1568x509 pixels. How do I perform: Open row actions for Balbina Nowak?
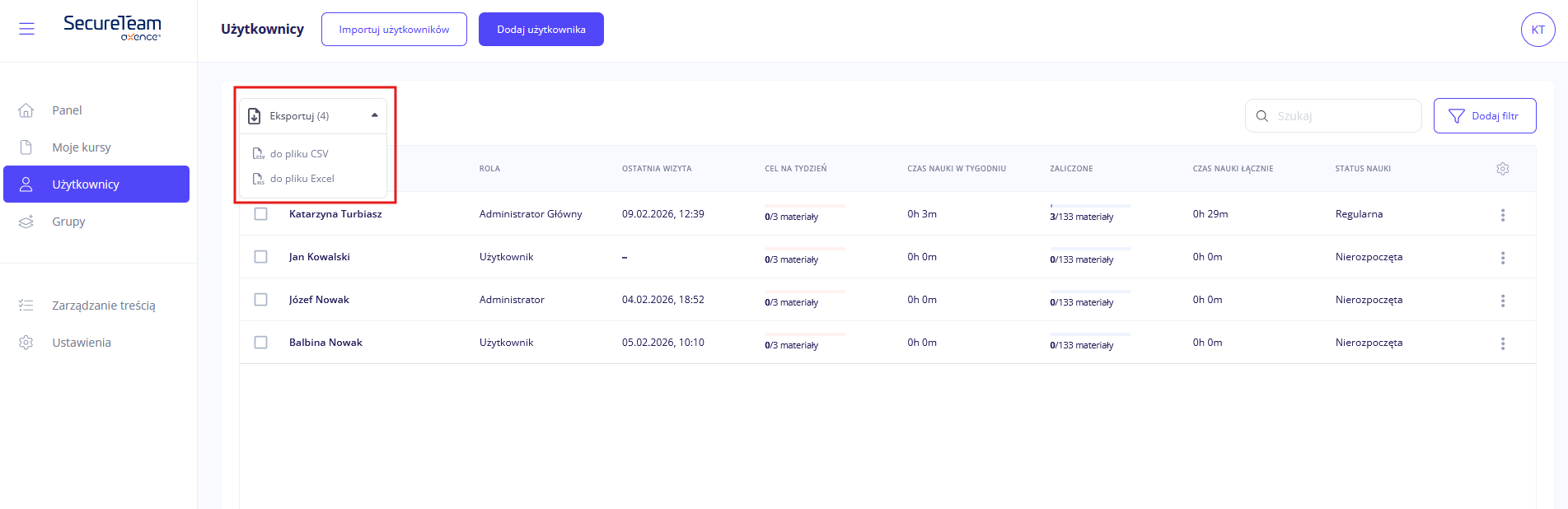[1502, 343]
